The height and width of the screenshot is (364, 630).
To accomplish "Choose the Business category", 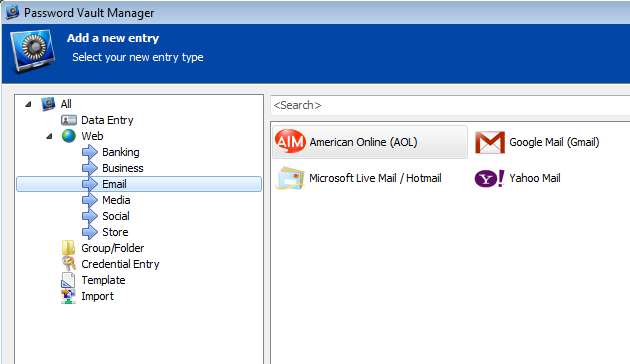I will (123, 168).
